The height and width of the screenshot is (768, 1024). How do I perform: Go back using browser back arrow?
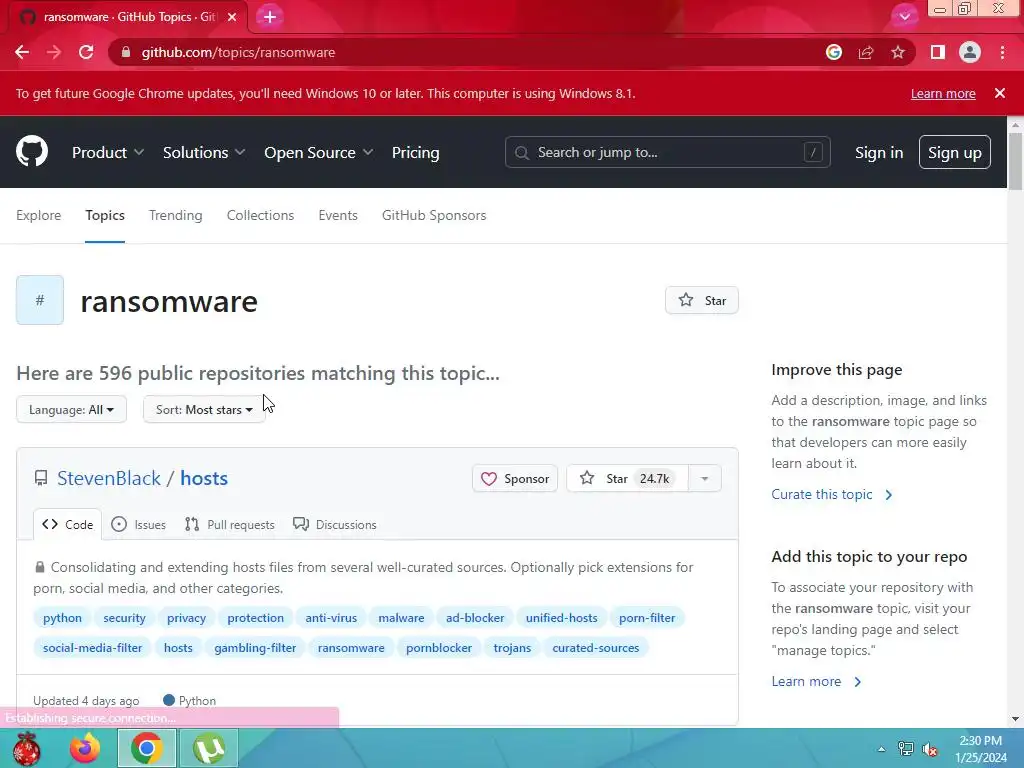pos(22,52)
